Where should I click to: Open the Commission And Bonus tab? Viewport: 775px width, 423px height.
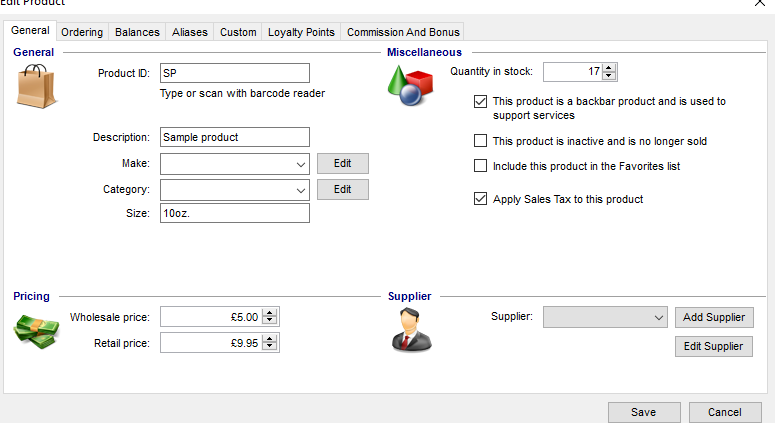[403, 32]
